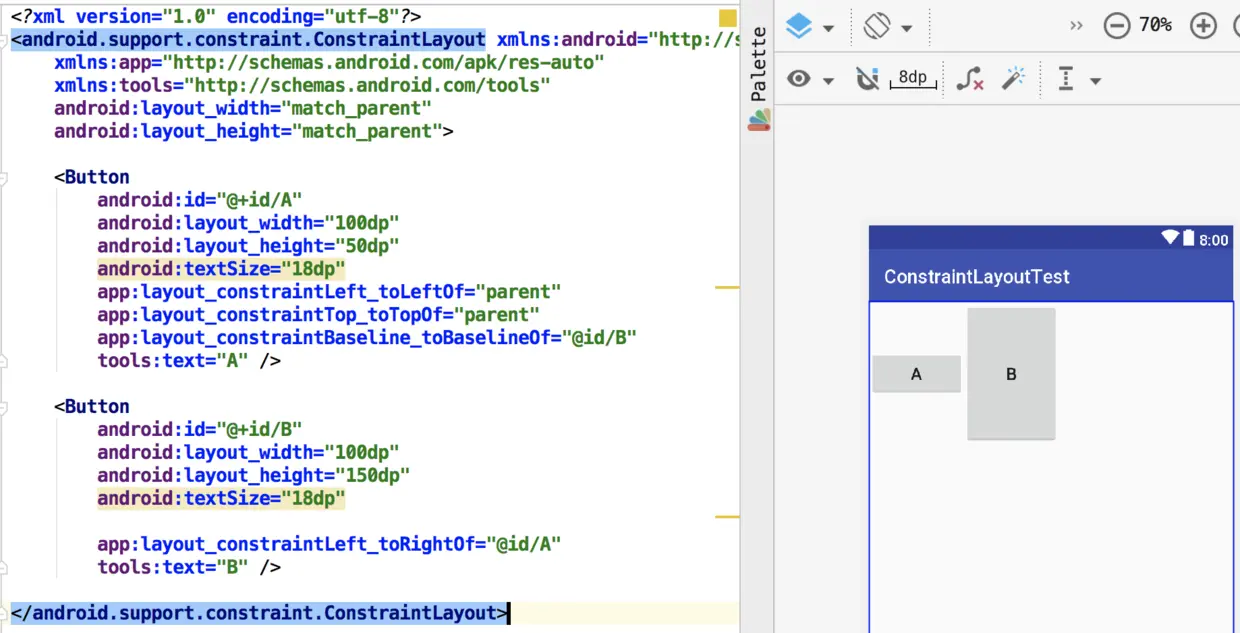Click warning stripe beside Button A constraintLeft line
Screen dimensions: 1240x633
click(x=727, y=288)
